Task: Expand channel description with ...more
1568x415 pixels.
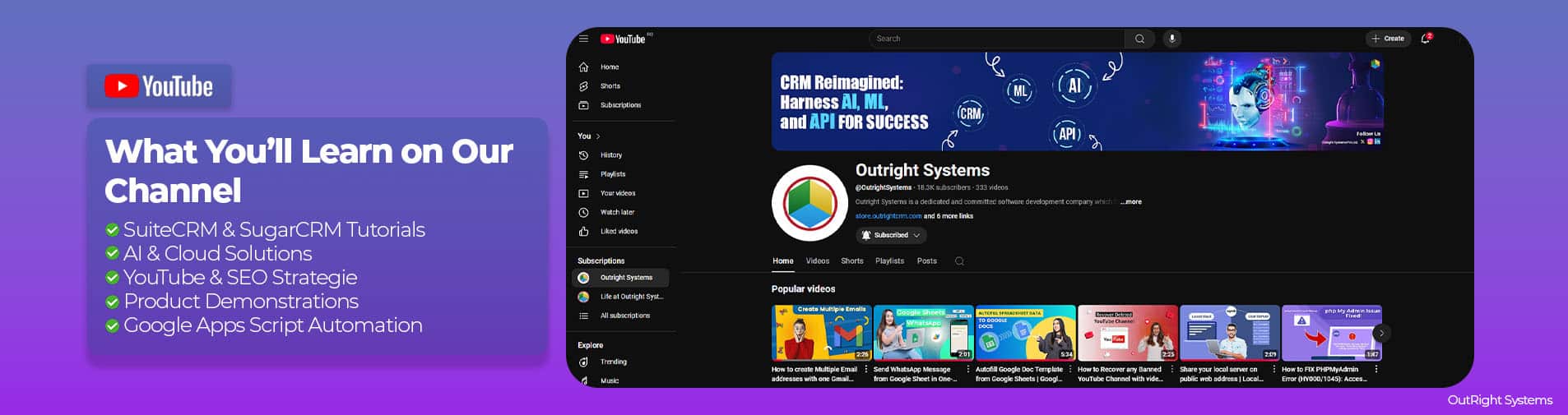Action: pos(1131,201)
